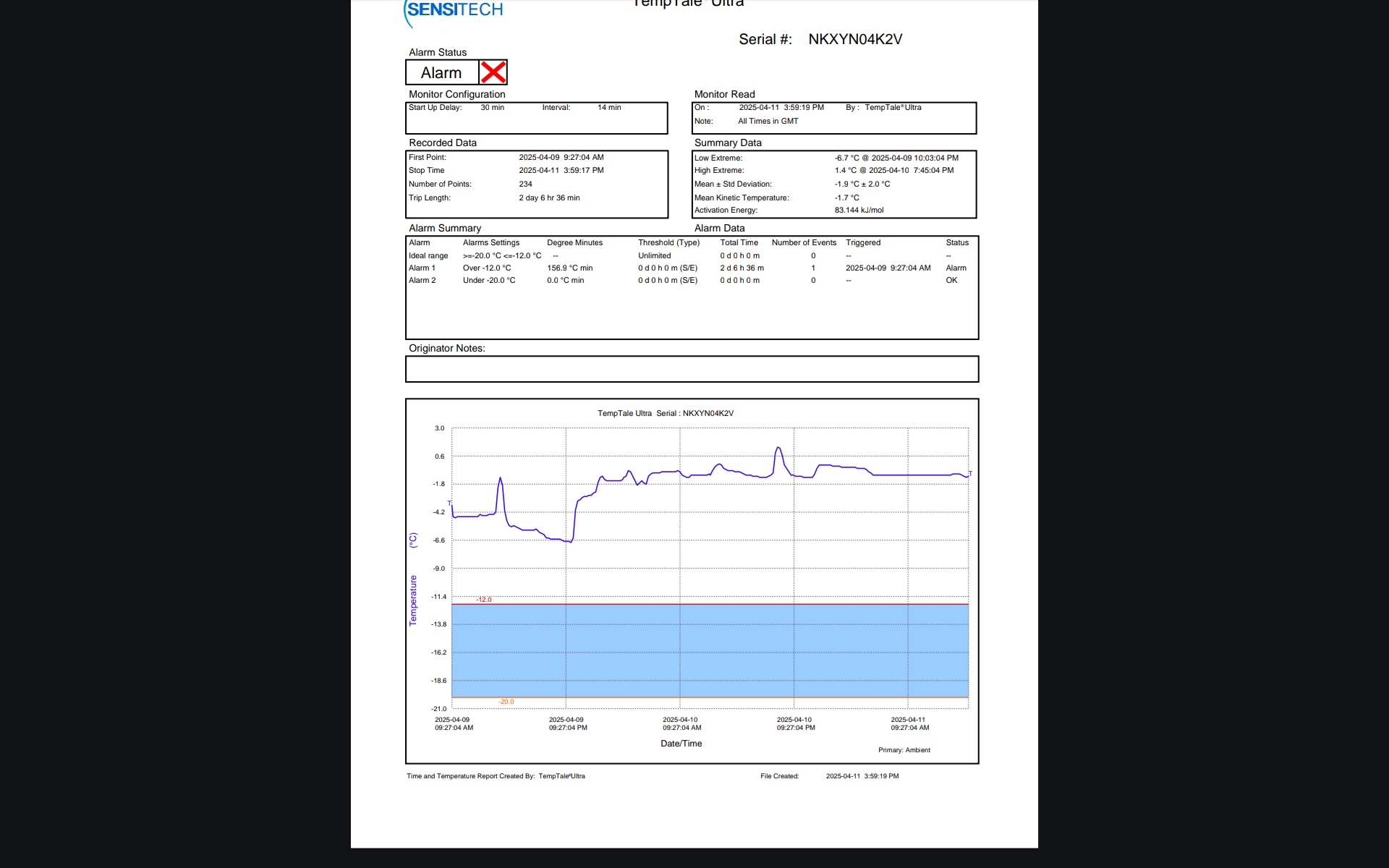Click the red -12.0 threshold label on chart

484,599
